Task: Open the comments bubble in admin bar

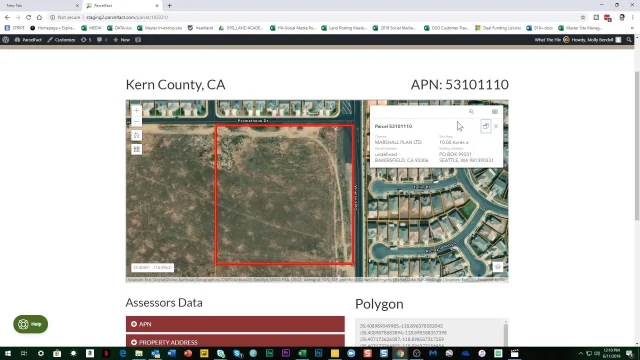Action: 102,40
